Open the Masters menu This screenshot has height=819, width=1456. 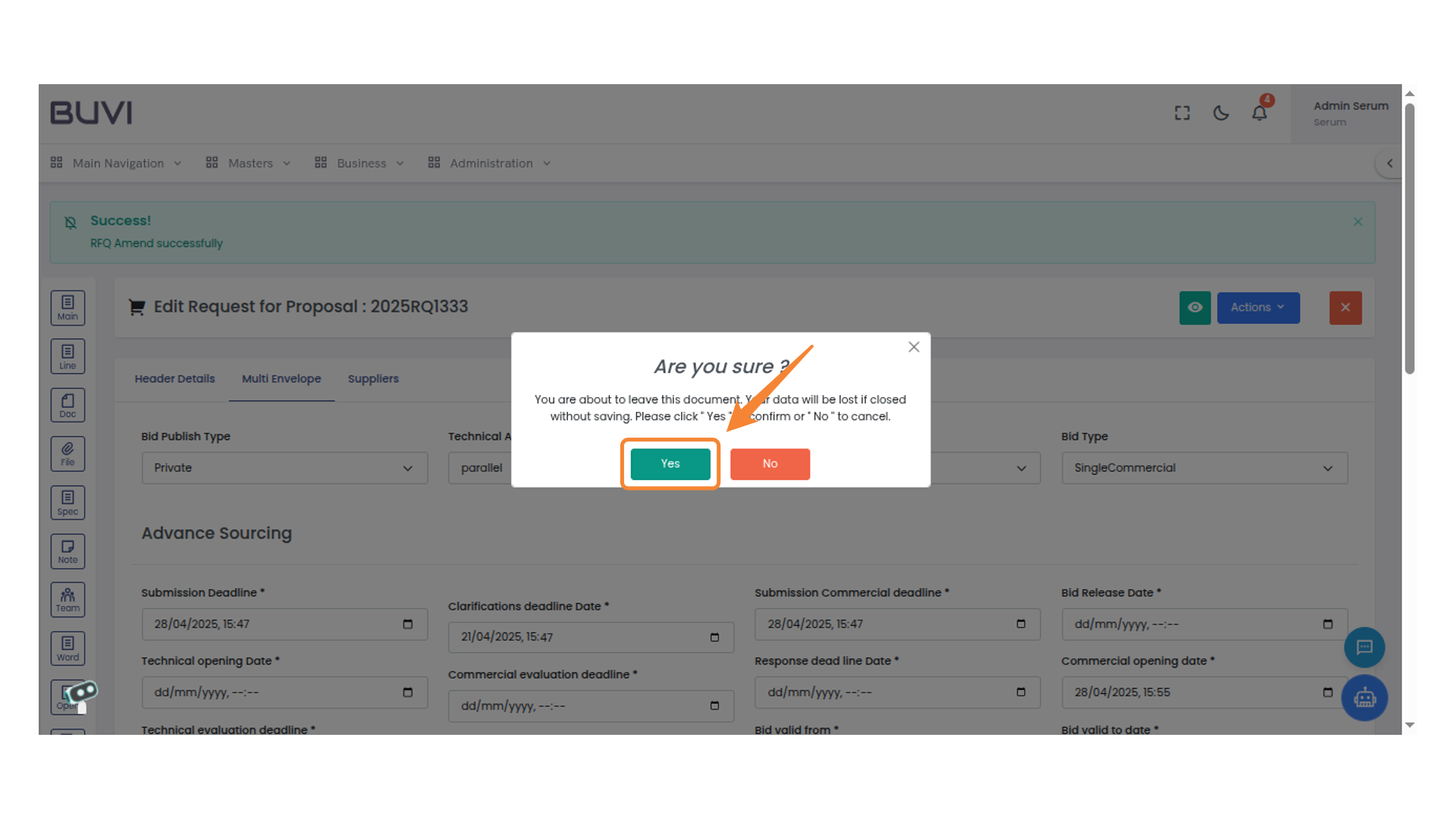click(250, 163)
